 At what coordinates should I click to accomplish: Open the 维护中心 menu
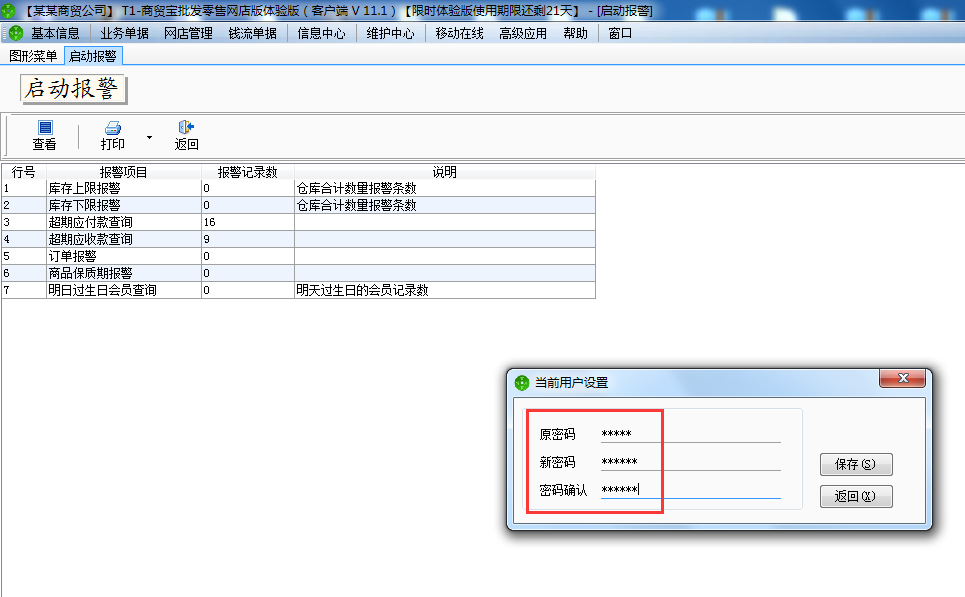(x=388, y=32)
